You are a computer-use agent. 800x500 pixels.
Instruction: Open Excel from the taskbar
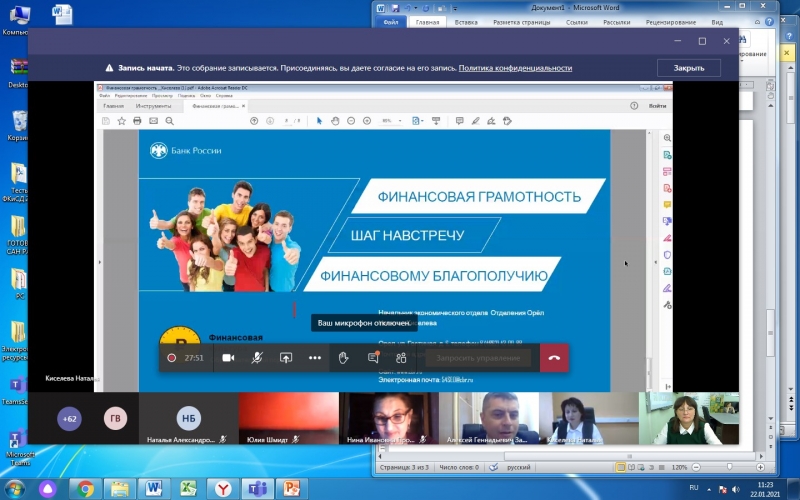[x=188, y=489]
